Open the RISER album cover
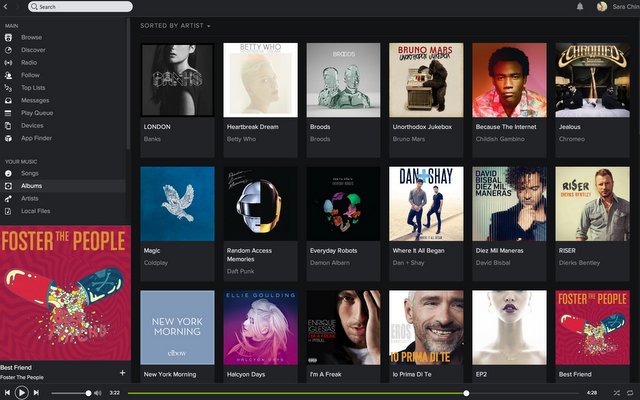640x400 pixels. click(x=592, y=204)
